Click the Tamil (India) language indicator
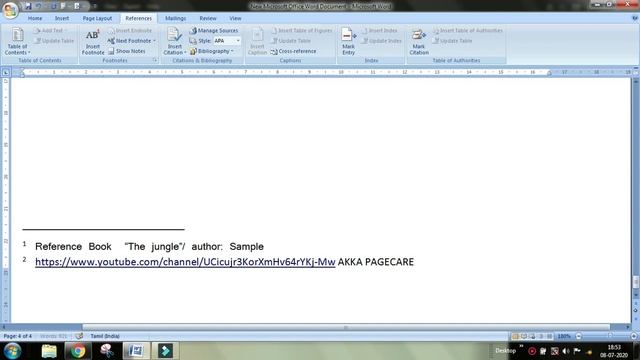Viewport: 640px width, 360px height. pos(105,336)
